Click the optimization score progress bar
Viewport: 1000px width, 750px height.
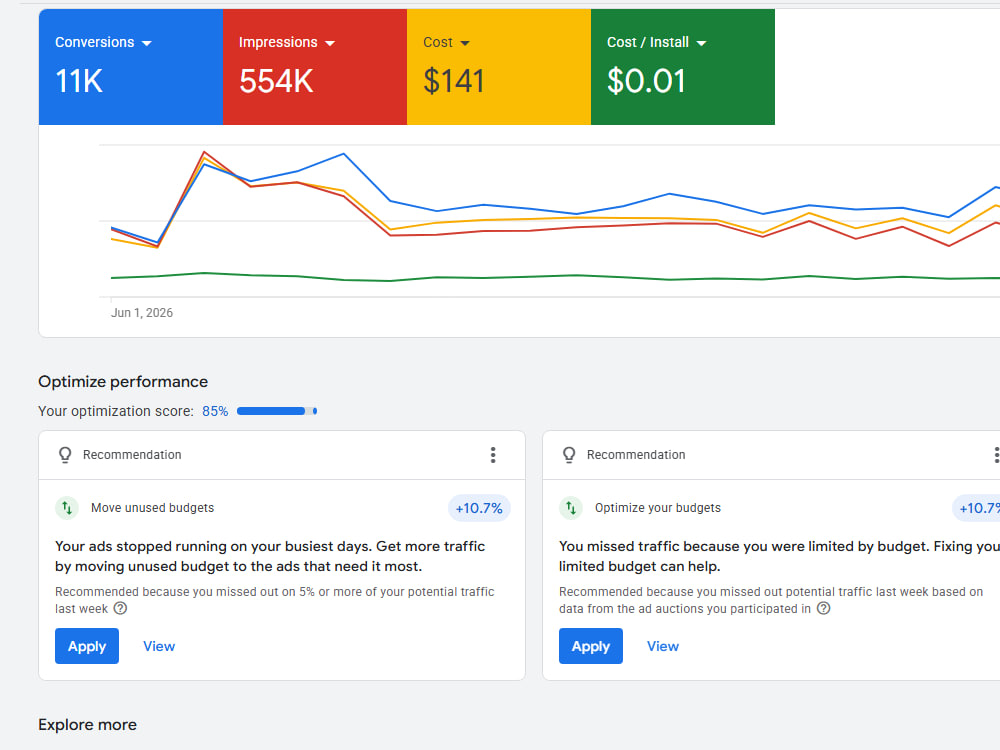pyautogui.click(x=277, y=411)
